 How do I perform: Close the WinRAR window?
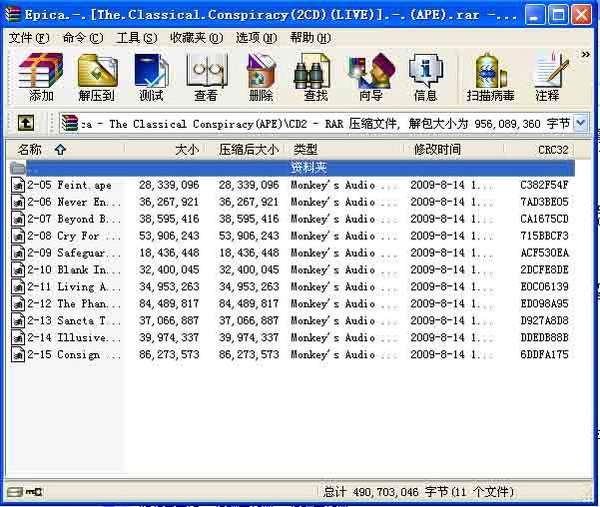[581, 15]
